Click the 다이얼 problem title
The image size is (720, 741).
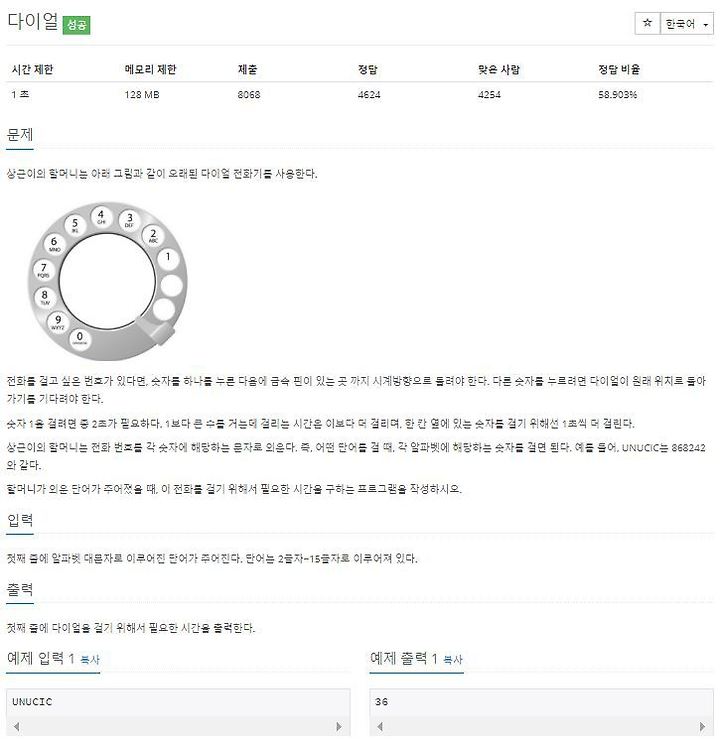coord(33,21)
